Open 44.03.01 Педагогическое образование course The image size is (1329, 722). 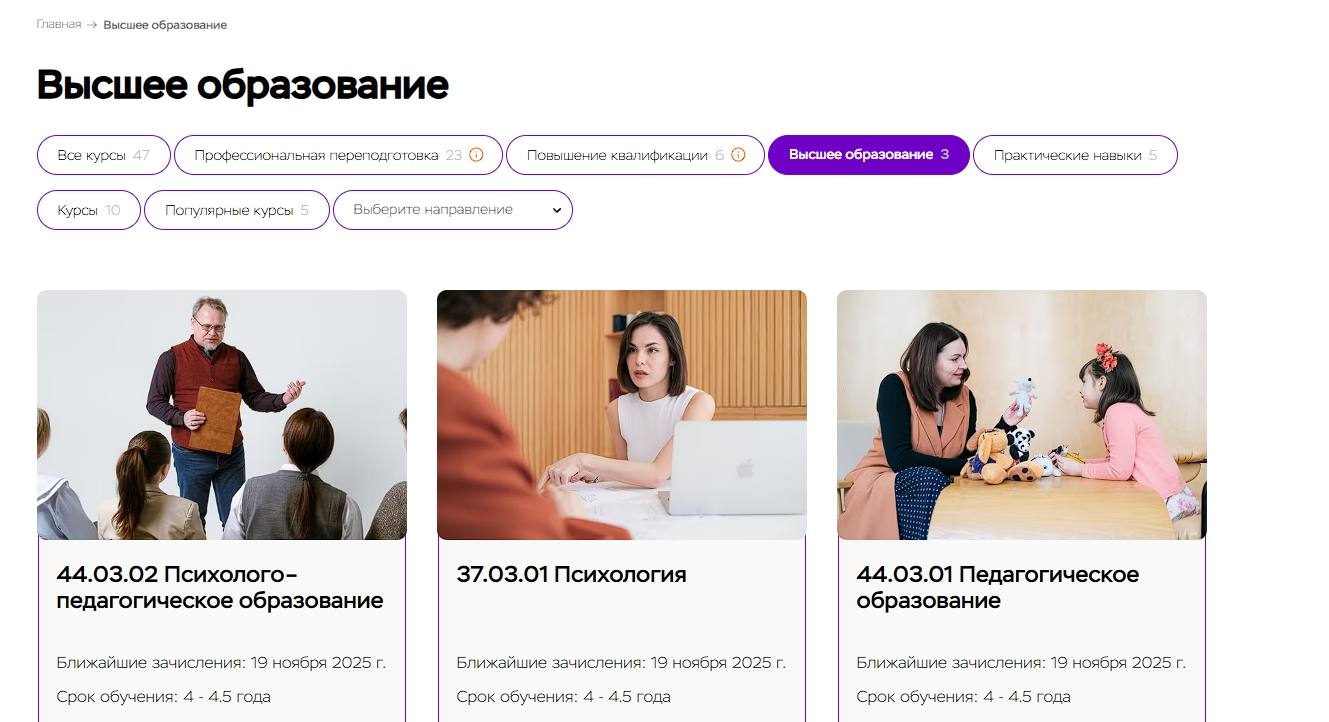click(x=998, y=587)
